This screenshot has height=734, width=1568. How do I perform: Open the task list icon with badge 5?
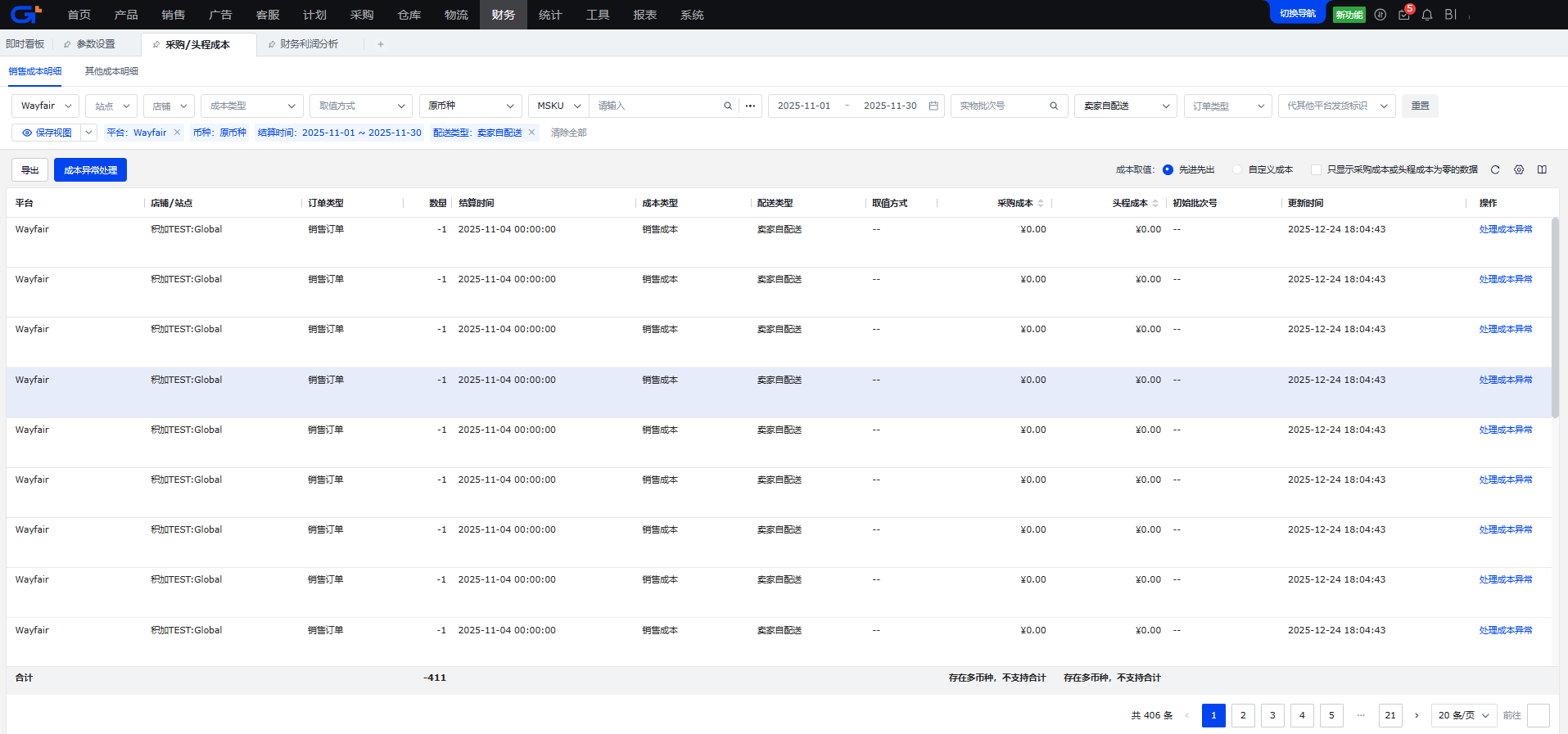pos(1404,15)
